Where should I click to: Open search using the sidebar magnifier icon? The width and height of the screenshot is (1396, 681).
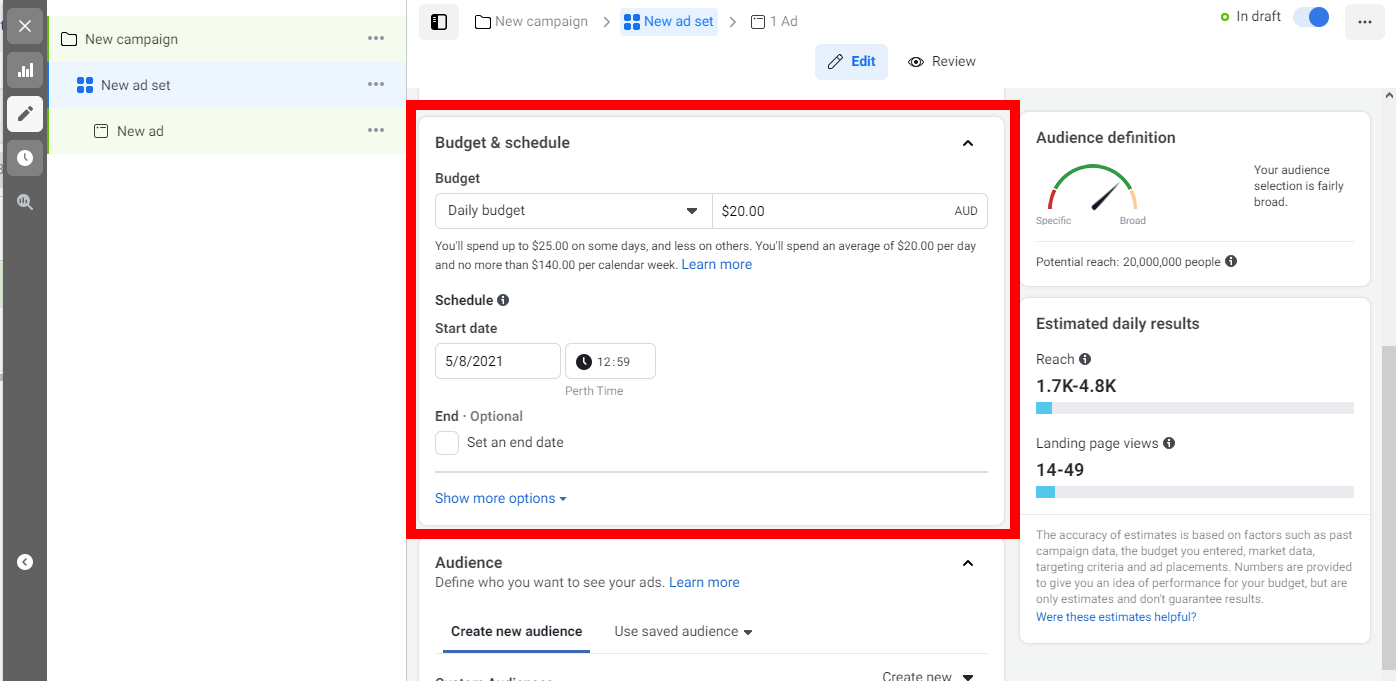click(x=25, y=201)
